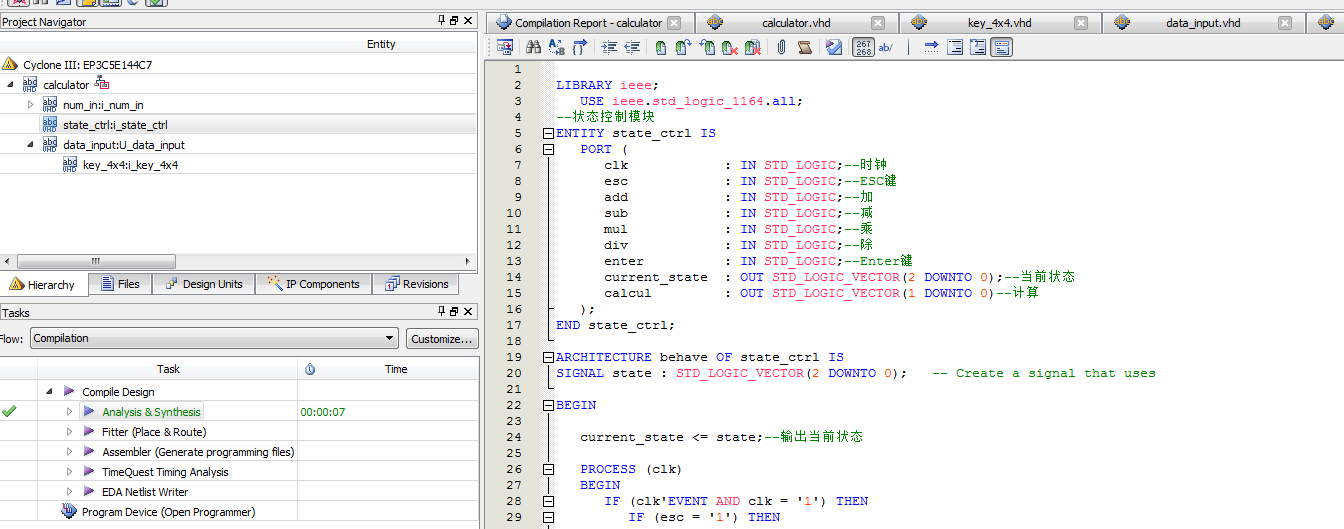The width and height of the screenshot is (1344, 529).
Task: Select key_4x4:i_key_4x4 in the hierarchy
Action: (130, 165)
